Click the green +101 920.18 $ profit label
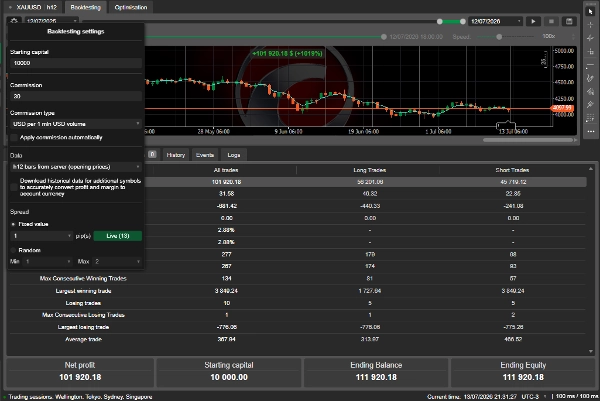 (x=287, y=54)
